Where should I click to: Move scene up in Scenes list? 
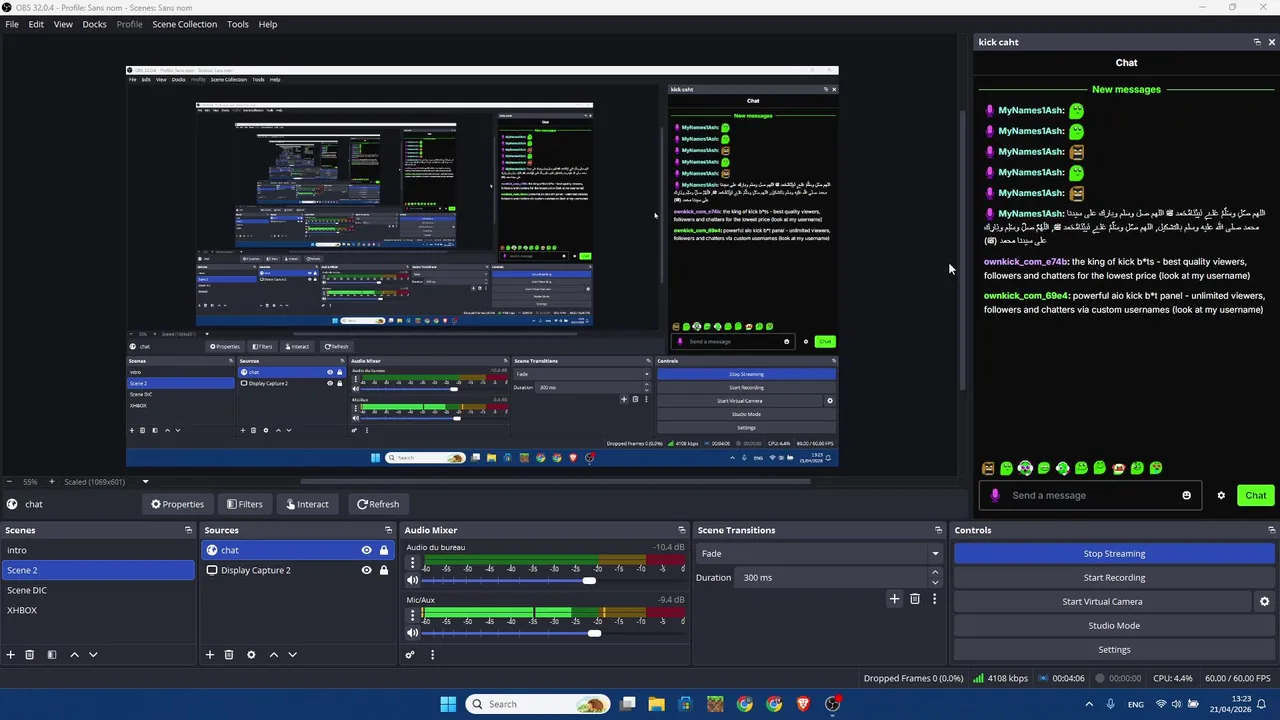click(x=74, y=655)
